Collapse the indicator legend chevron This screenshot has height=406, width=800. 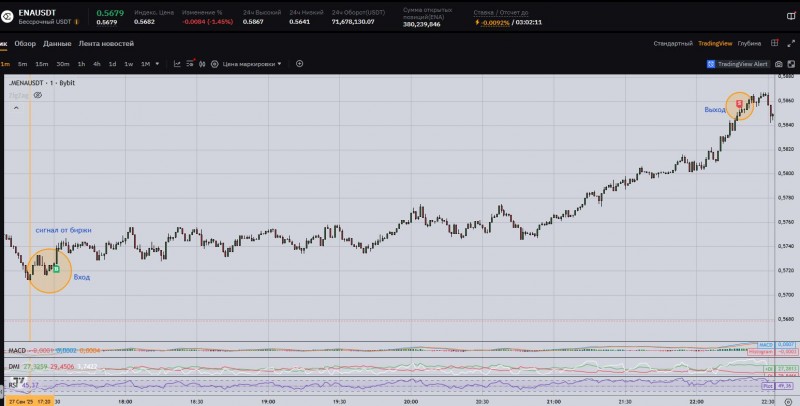pos(16,107)
